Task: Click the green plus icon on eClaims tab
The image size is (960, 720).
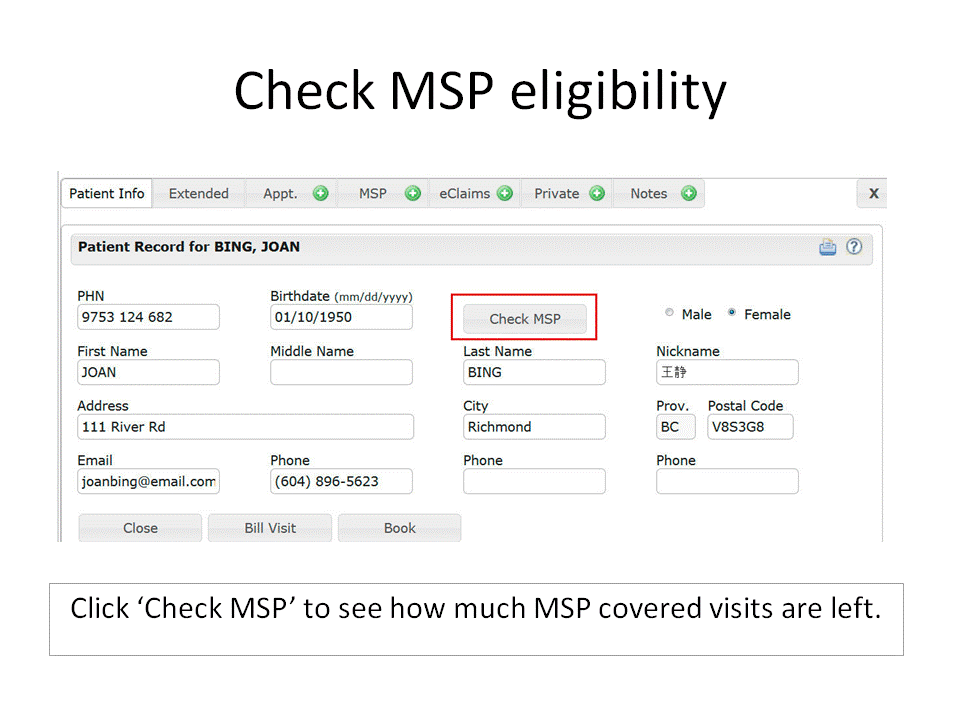Action: (x=505, y=194)
